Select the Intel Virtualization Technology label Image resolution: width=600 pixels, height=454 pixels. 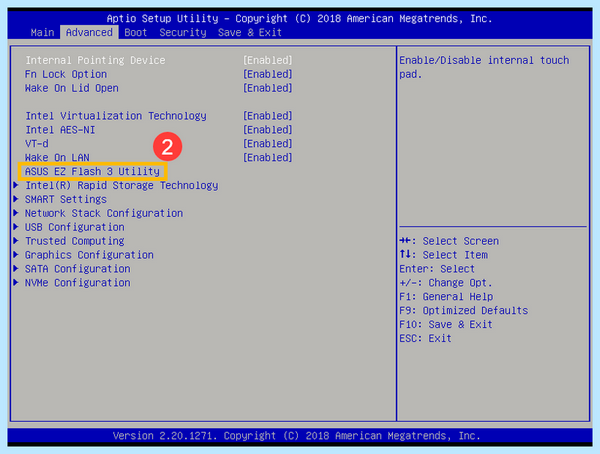[116, 116]
